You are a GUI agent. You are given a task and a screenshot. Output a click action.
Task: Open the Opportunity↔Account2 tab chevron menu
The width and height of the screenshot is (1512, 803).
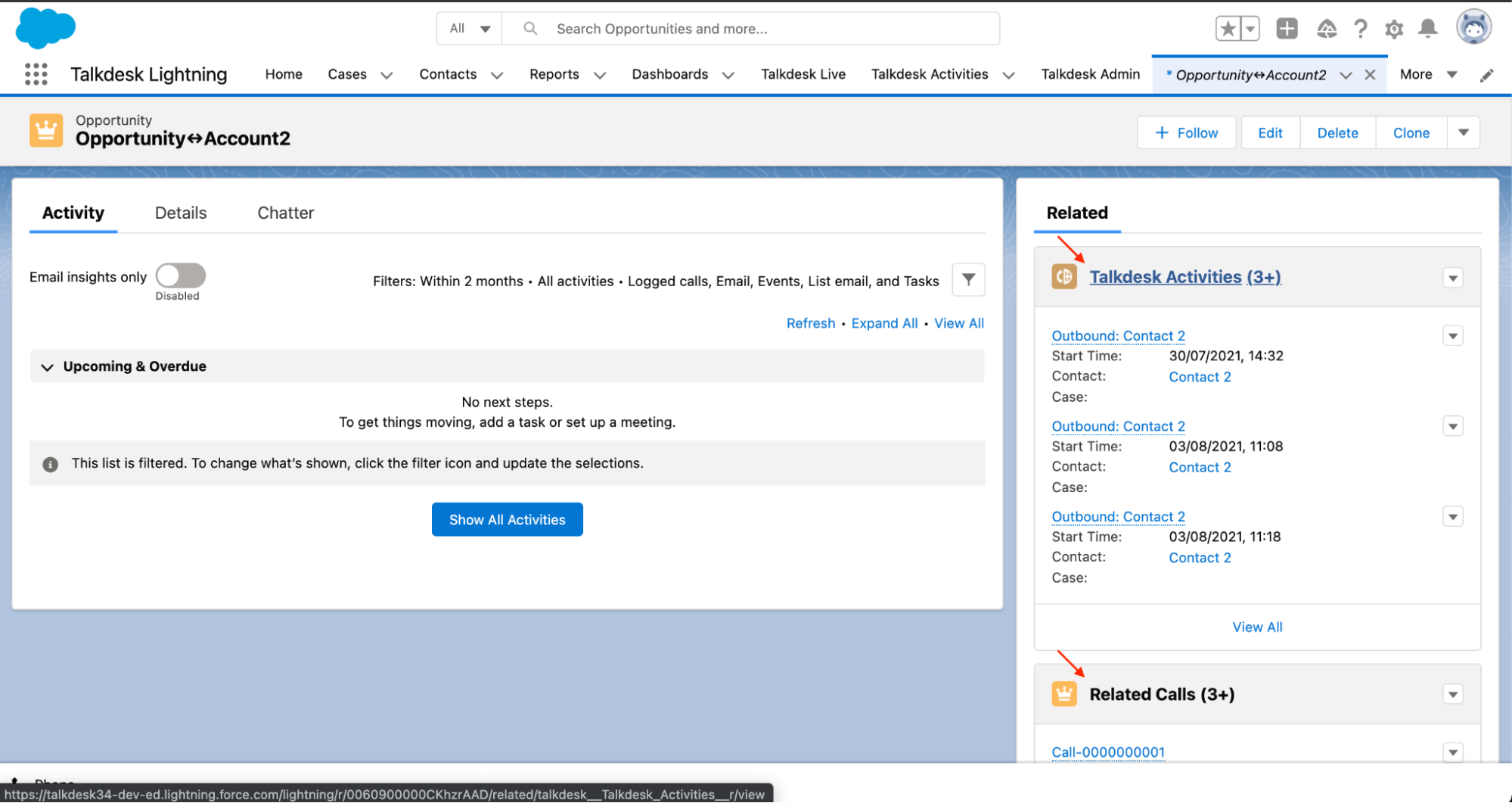pyautogui.click(x=1346, y=75)
